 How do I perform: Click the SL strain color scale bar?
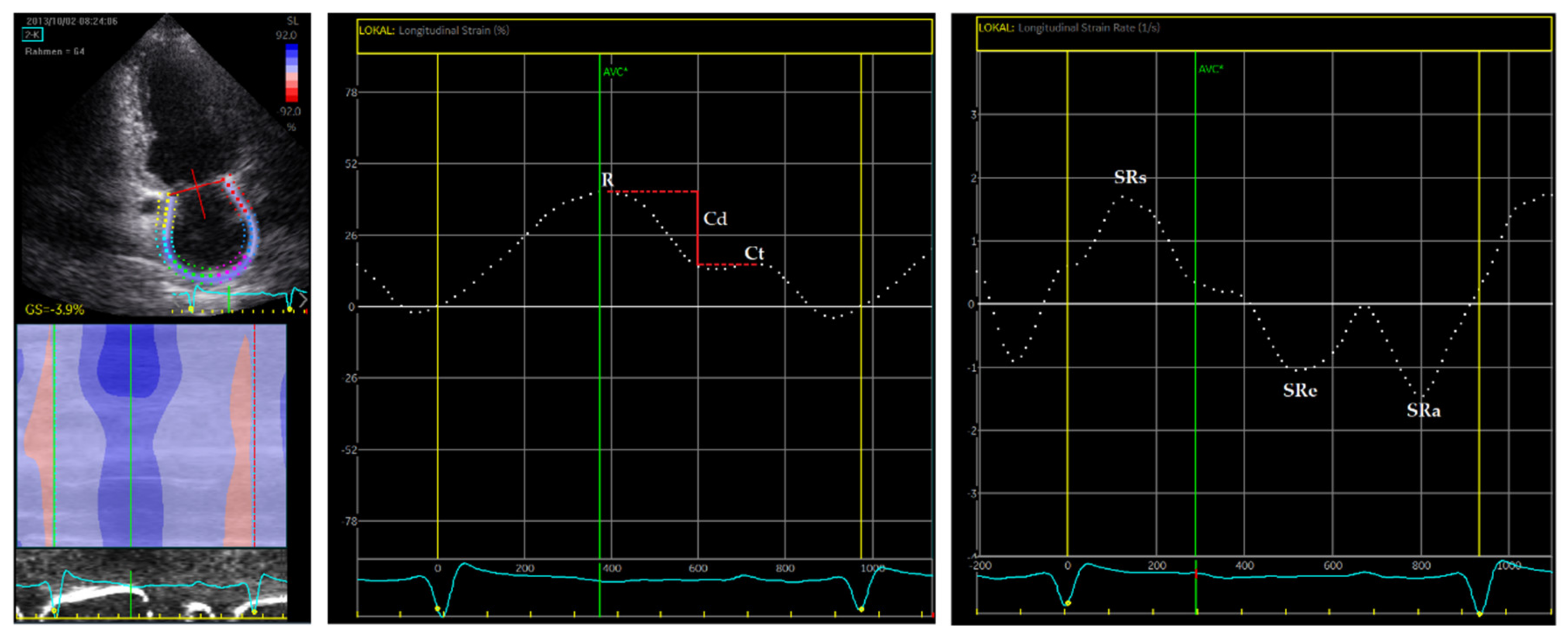pos(292,72)
